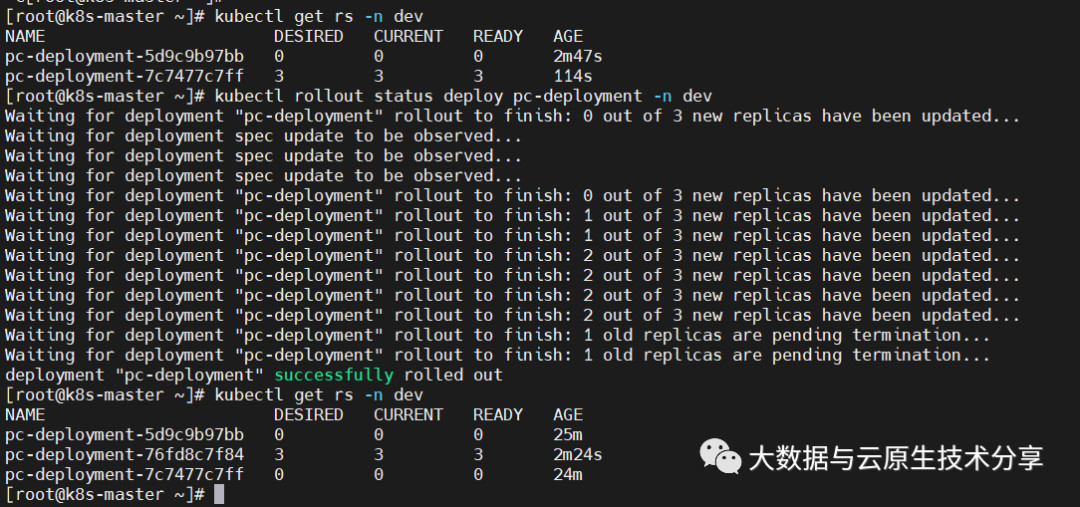
Task: Click the "114s" age value
Action: 573,76
